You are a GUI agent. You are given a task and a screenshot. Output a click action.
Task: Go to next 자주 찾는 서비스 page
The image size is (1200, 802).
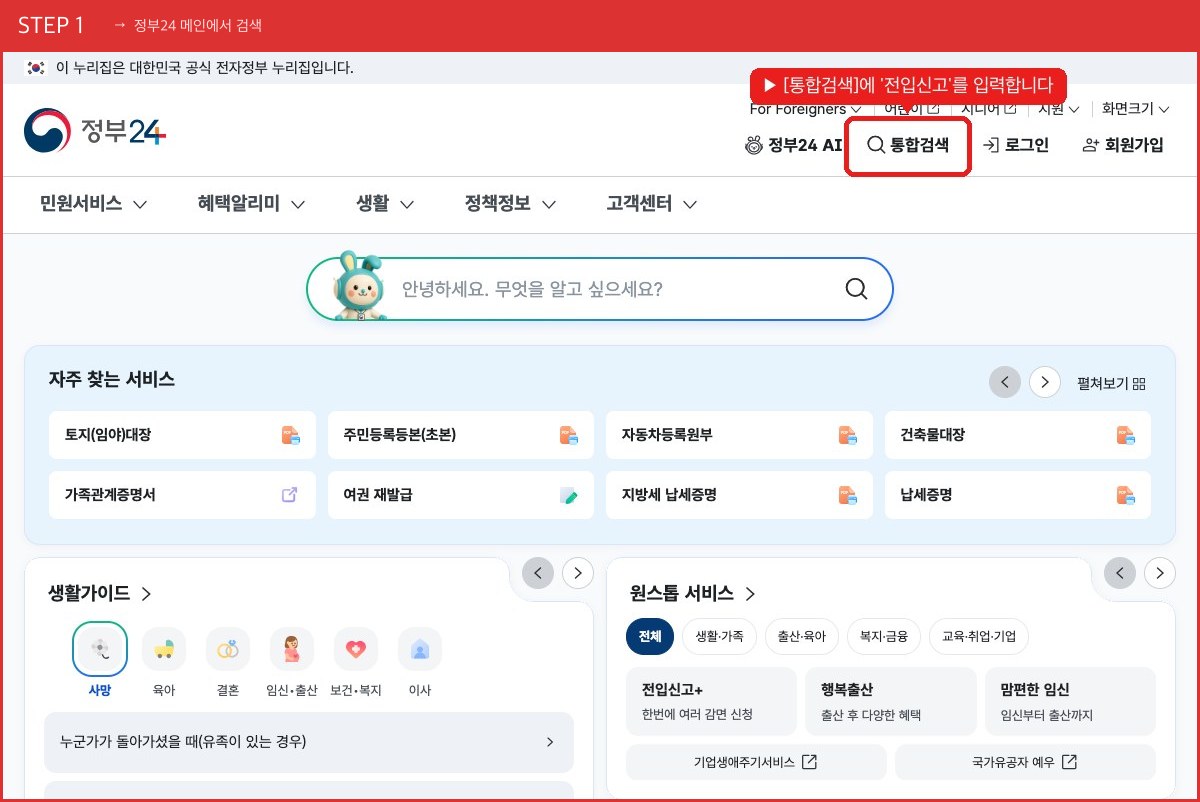point(1045,382)
